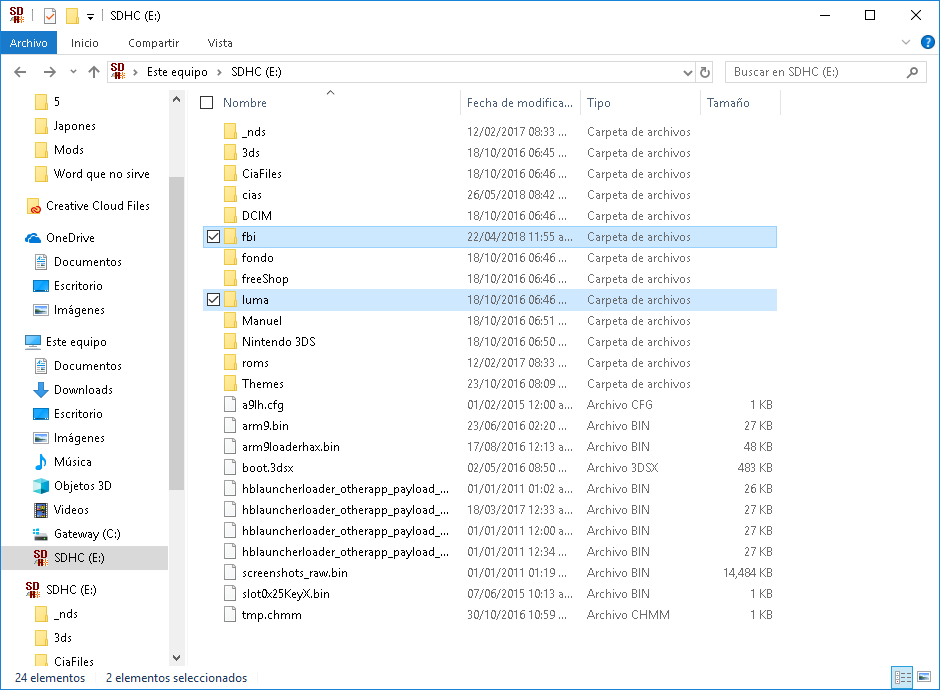This screenshot has height=690, width=940.
Task: Open Quick Access Toolbar customize dropdown
Action: pos(90,16)
